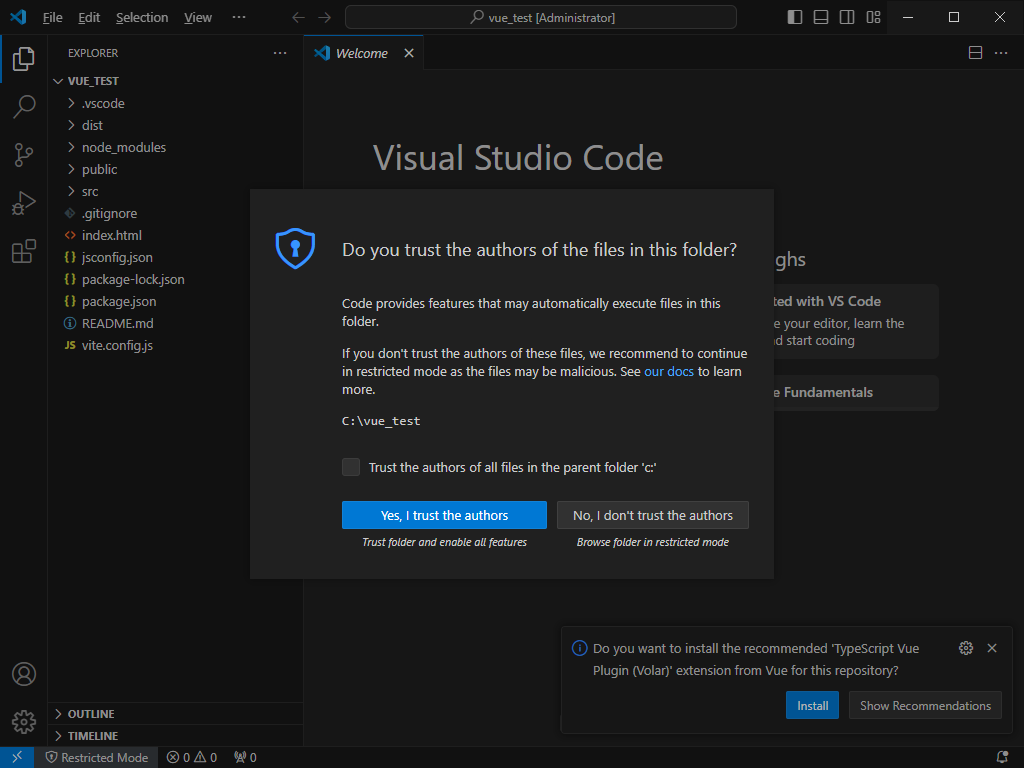Follow the 'our docs' link

tap(669, 372)
